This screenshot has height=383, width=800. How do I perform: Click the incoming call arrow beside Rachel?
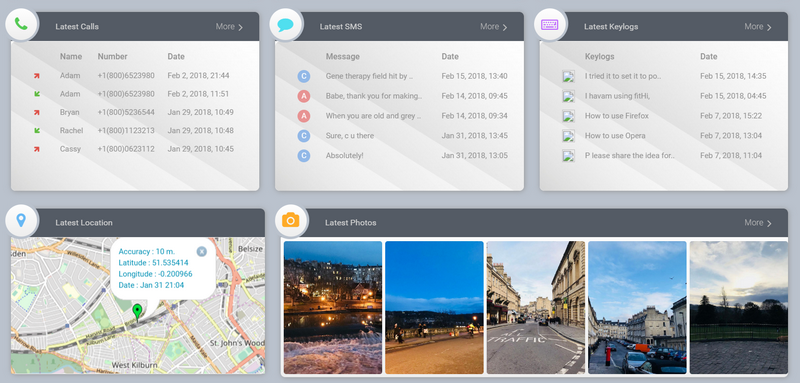coord(37,131)
